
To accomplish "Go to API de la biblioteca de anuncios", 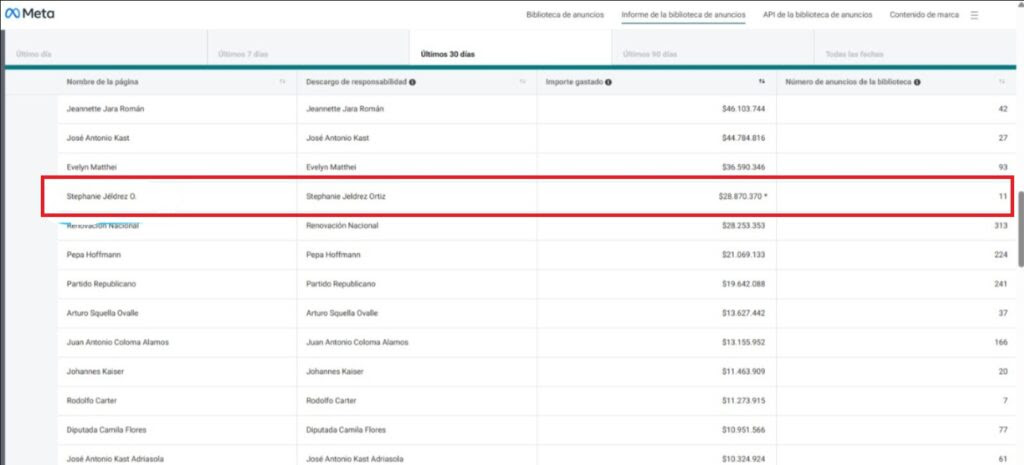I will pyautogui.click(x=817, y=15).
